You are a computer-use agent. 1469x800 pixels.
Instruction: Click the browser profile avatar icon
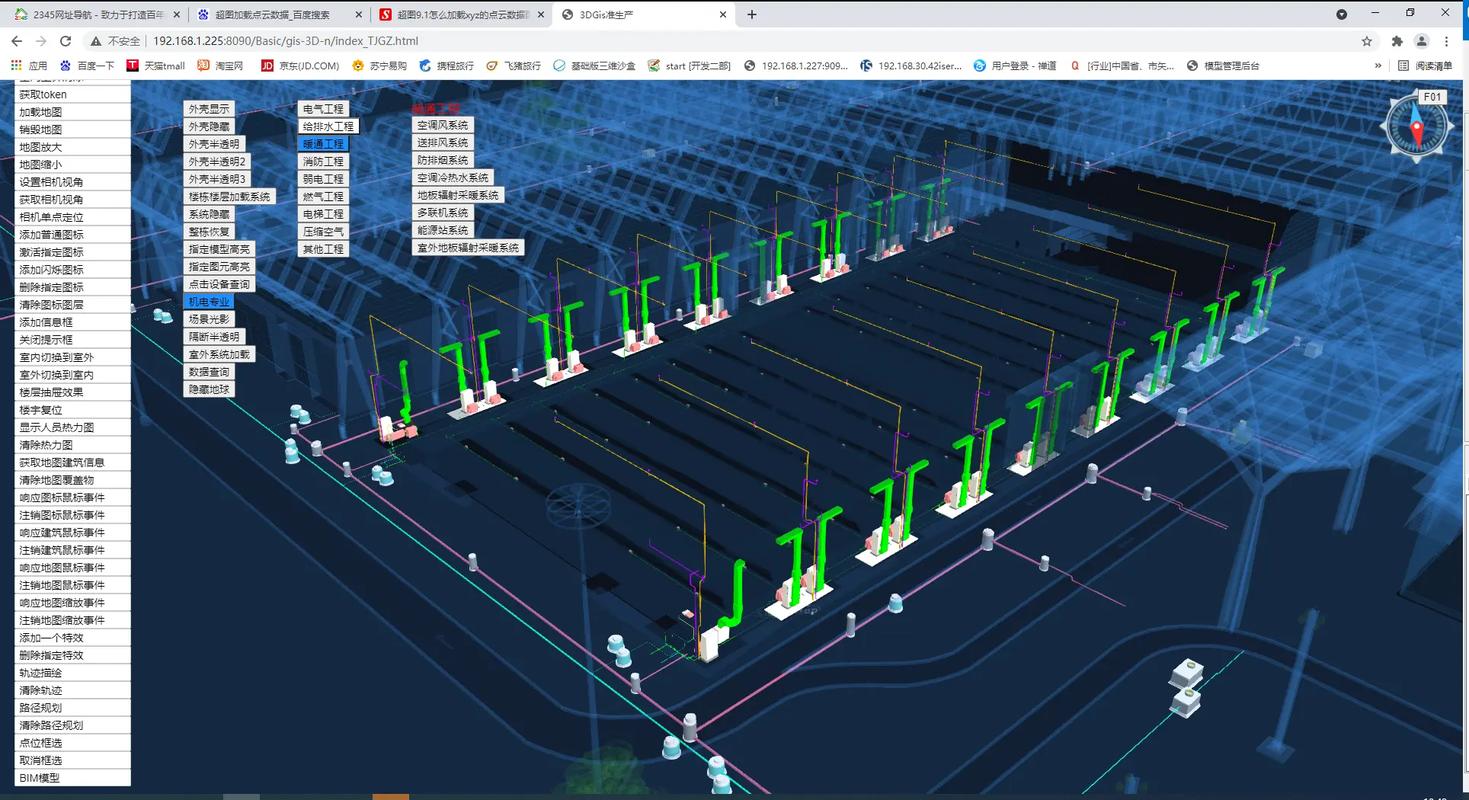(x=1421, y=41)
